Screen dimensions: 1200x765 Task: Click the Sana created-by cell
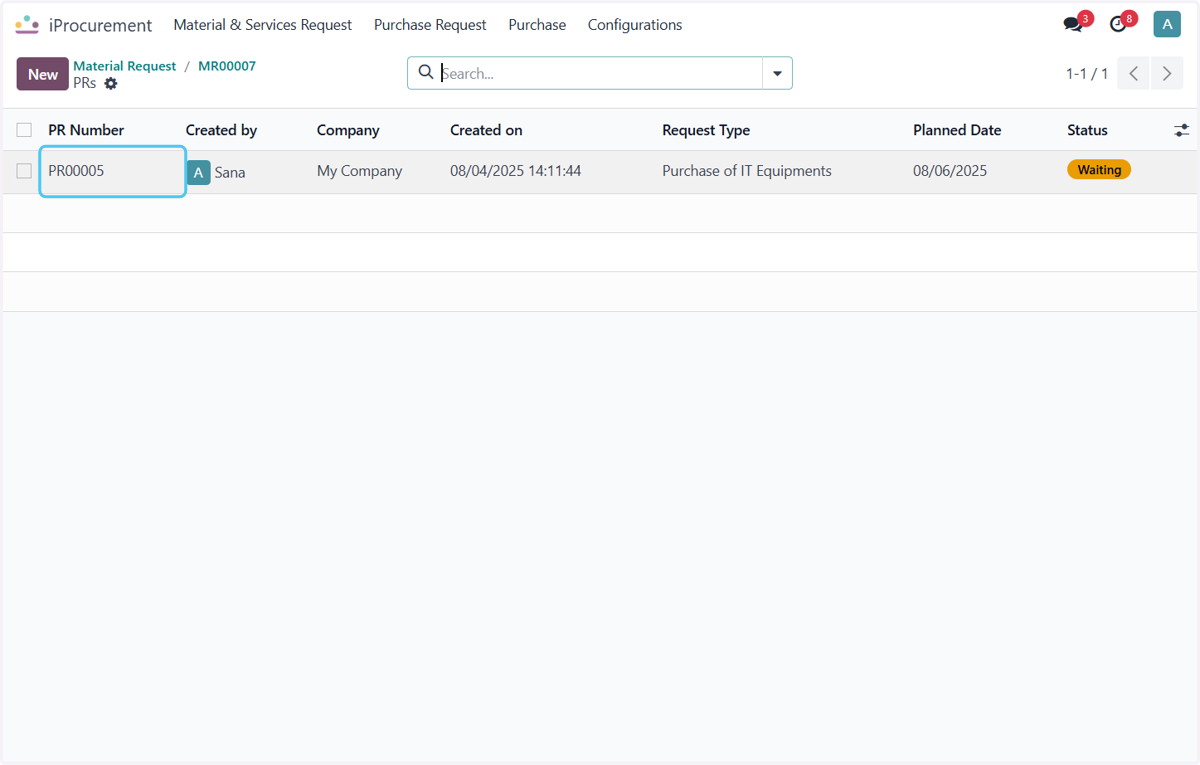tap(230, 172)
